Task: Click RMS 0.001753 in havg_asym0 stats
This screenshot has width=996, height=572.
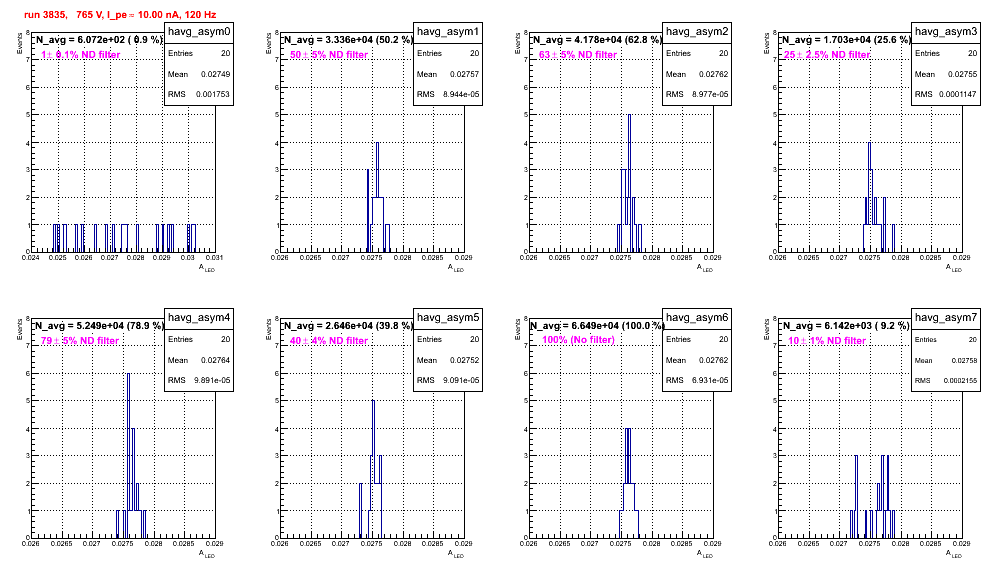Action: [x=199, y=95]
